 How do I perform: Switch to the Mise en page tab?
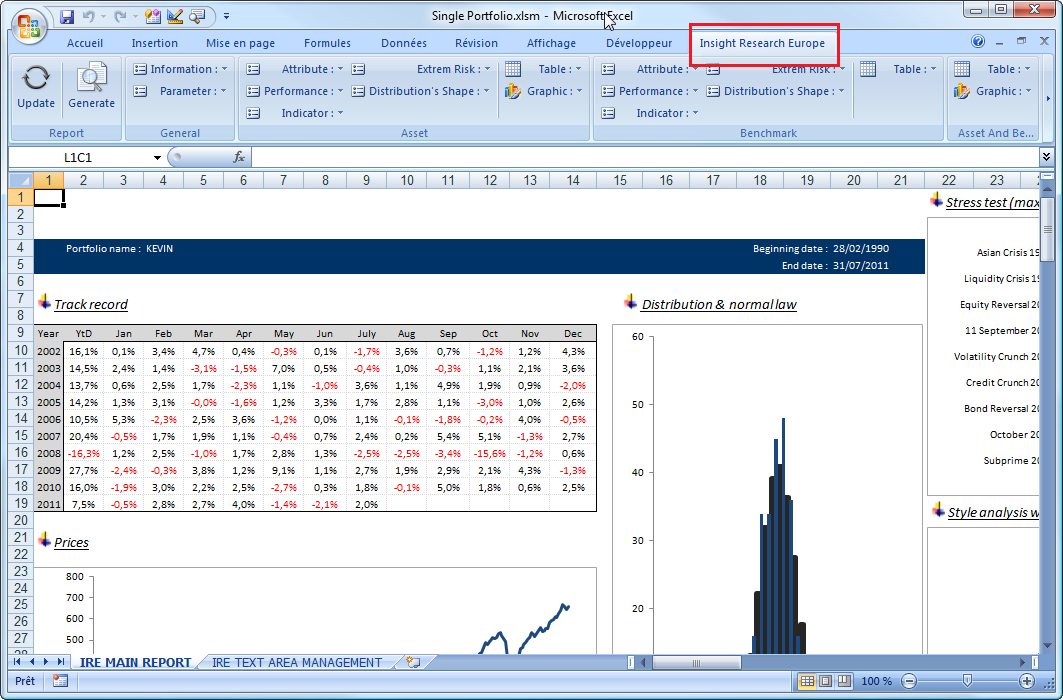[x=241, y=43]
